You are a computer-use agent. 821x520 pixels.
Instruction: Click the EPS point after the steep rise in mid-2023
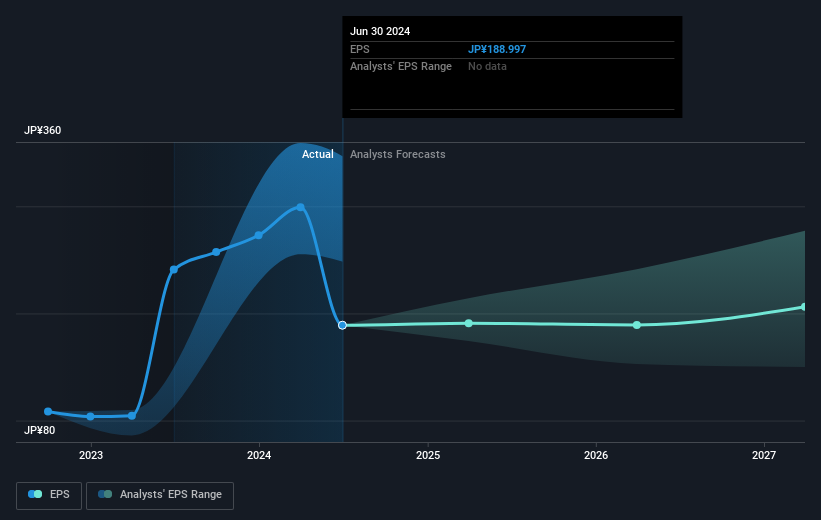point(174,270)
